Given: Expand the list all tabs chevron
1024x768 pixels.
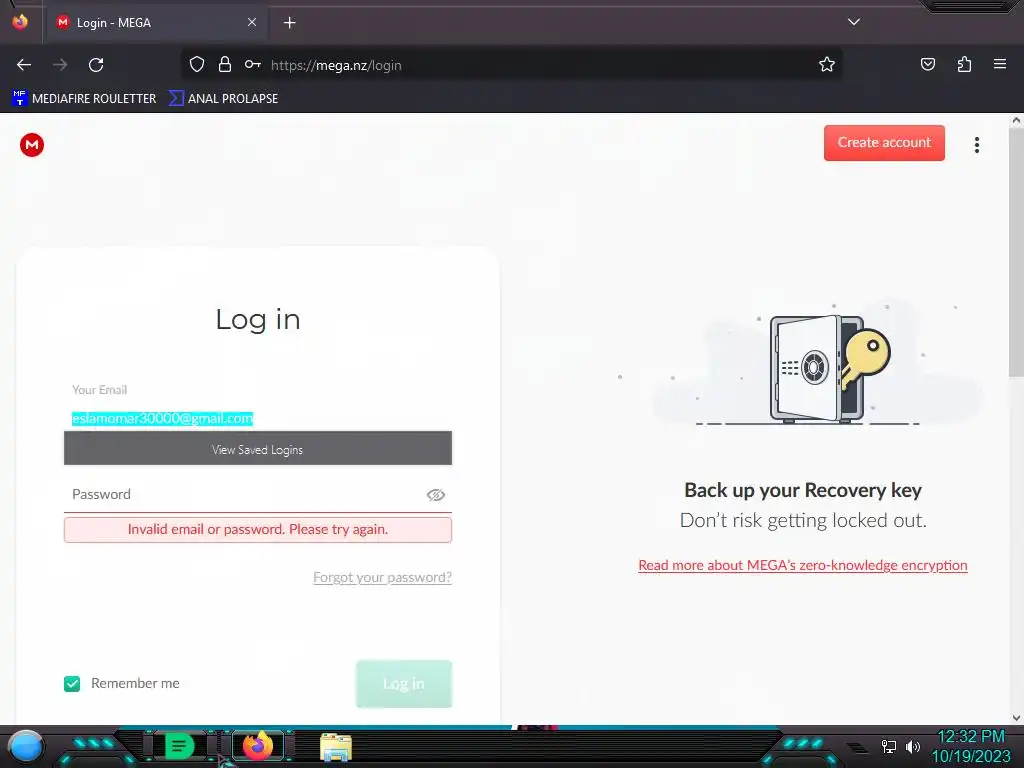Looking at the screenshot, I should [x=854, y=22].
